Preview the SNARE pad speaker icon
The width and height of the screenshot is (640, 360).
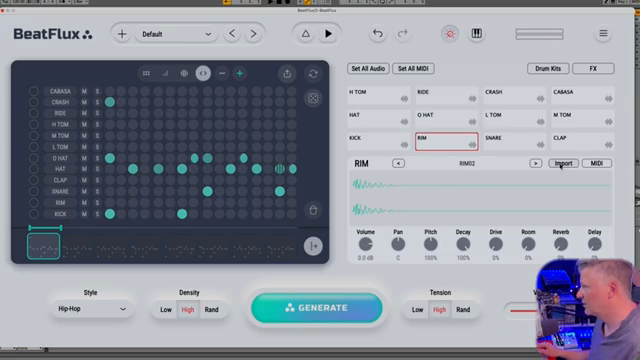(x=540, y=144)
